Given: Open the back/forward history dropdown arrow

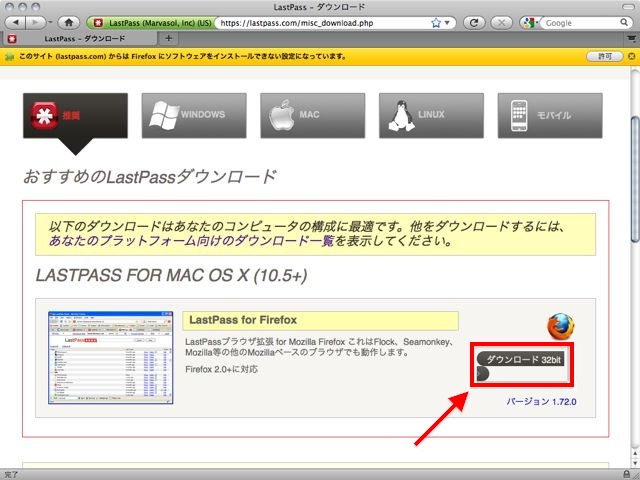Looking at the screenshot, I should tap(50, 22).
